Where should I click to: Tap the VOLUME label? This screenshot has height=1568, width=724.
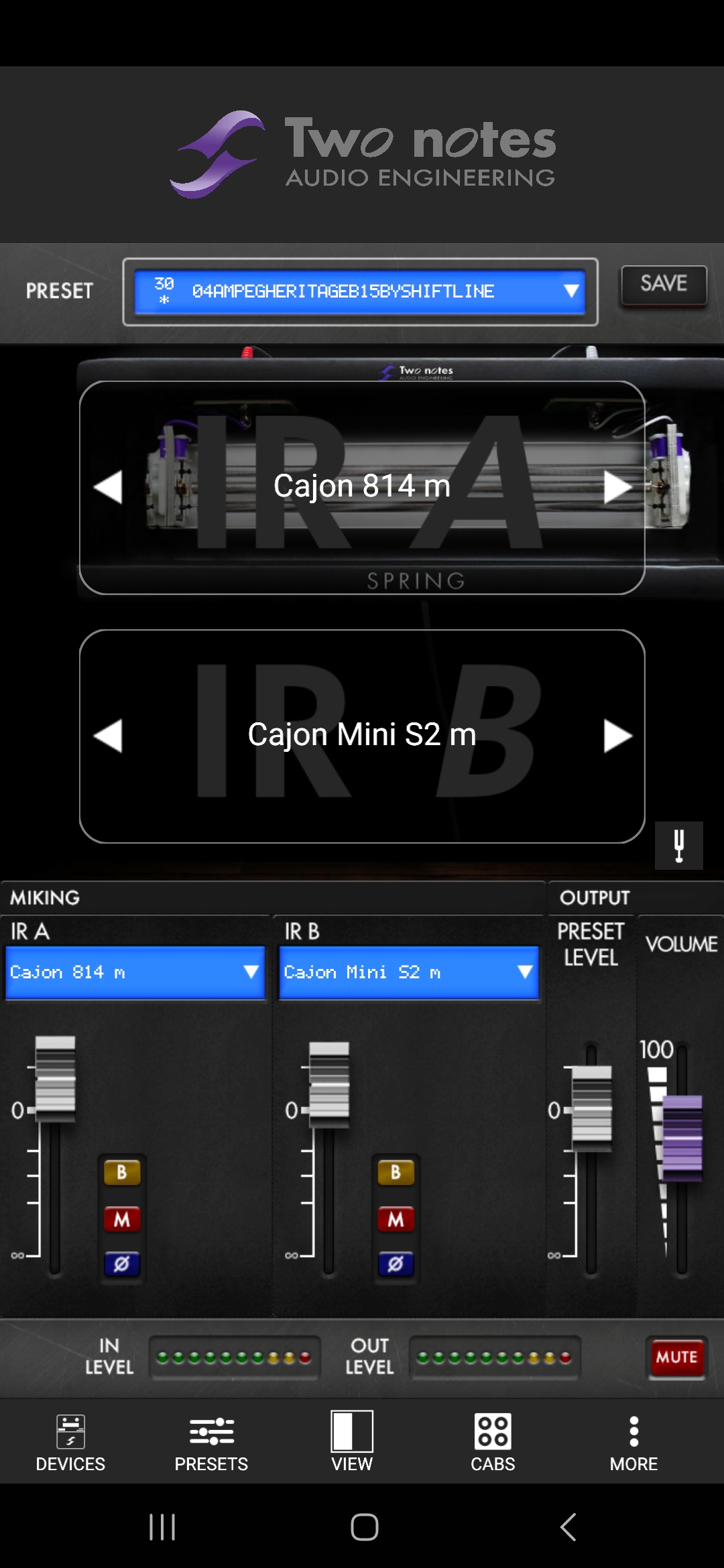coord(682,944)
